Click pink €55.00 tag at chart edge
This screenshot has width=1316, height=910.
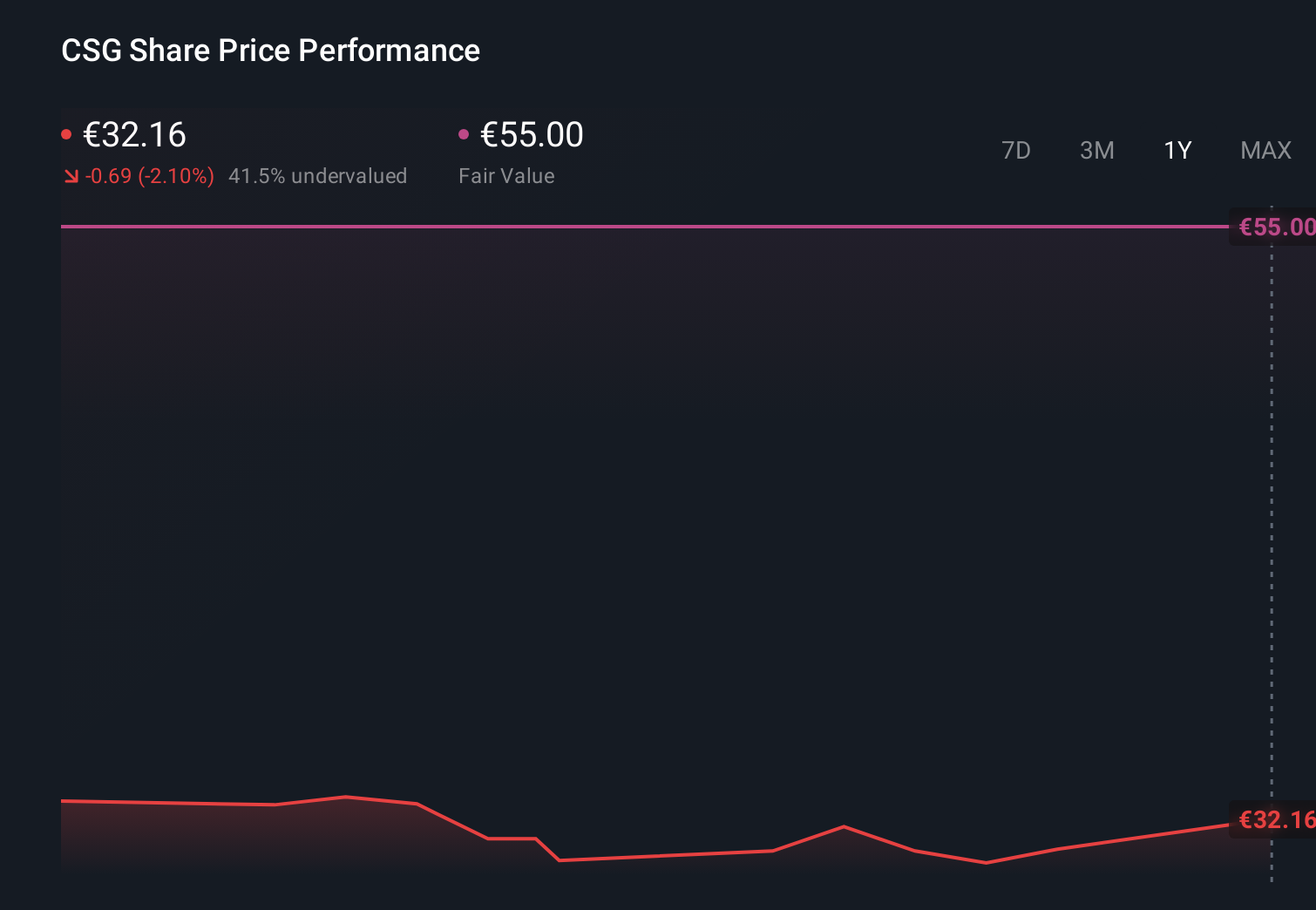point(1276,227)
